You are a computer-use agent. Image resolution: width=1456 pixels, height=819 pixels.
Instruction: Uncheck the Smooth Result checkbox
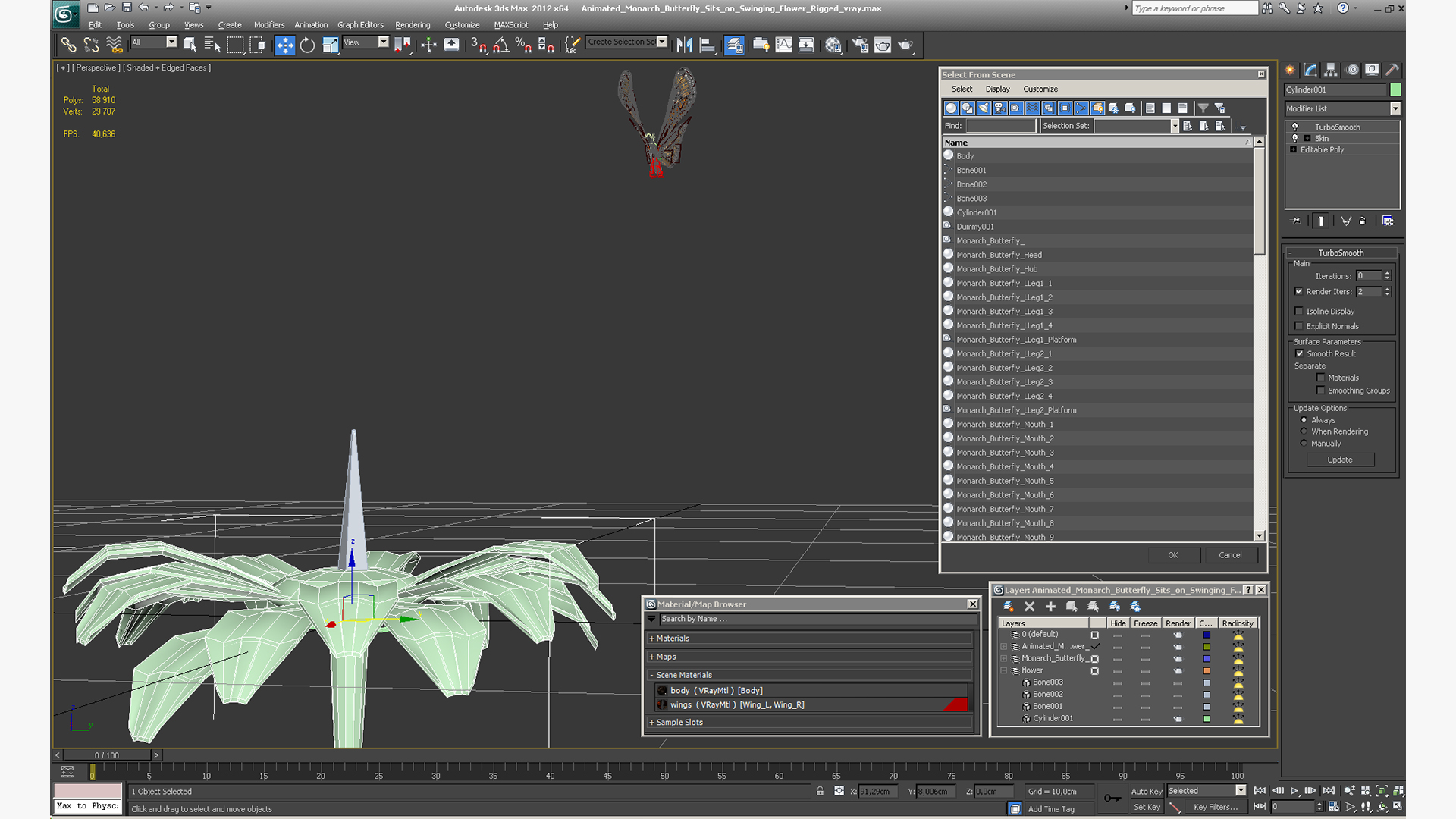click(1299, 354)
